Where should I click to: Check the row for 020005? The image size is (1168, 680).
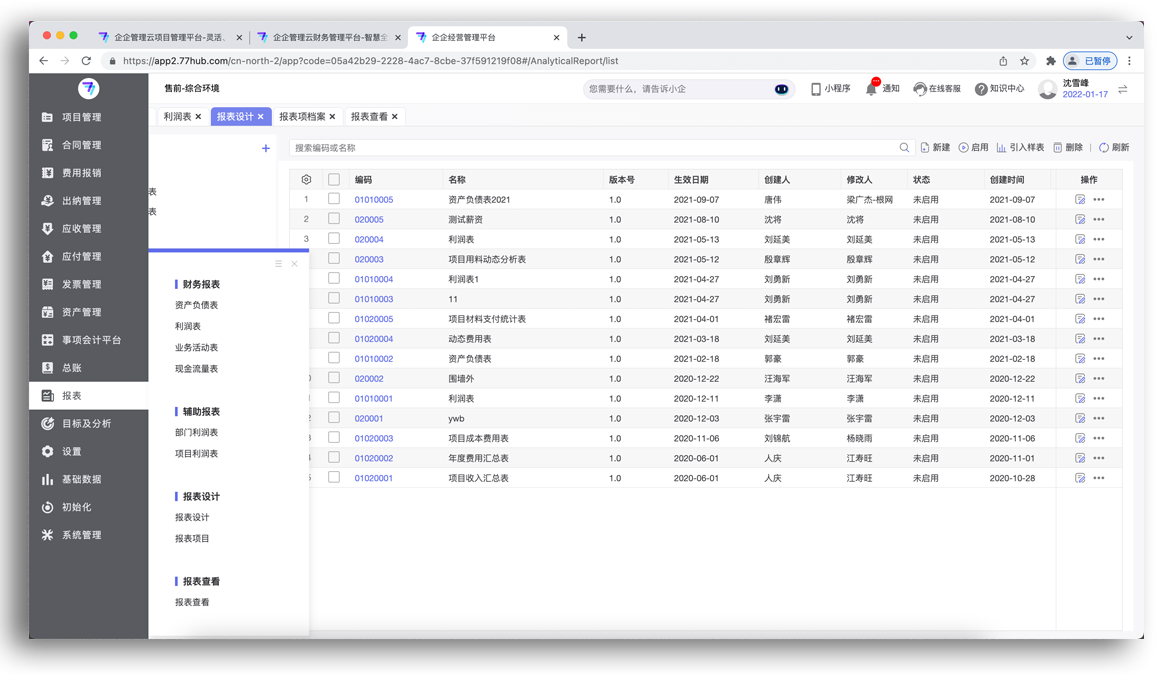(x=334, y=219)
